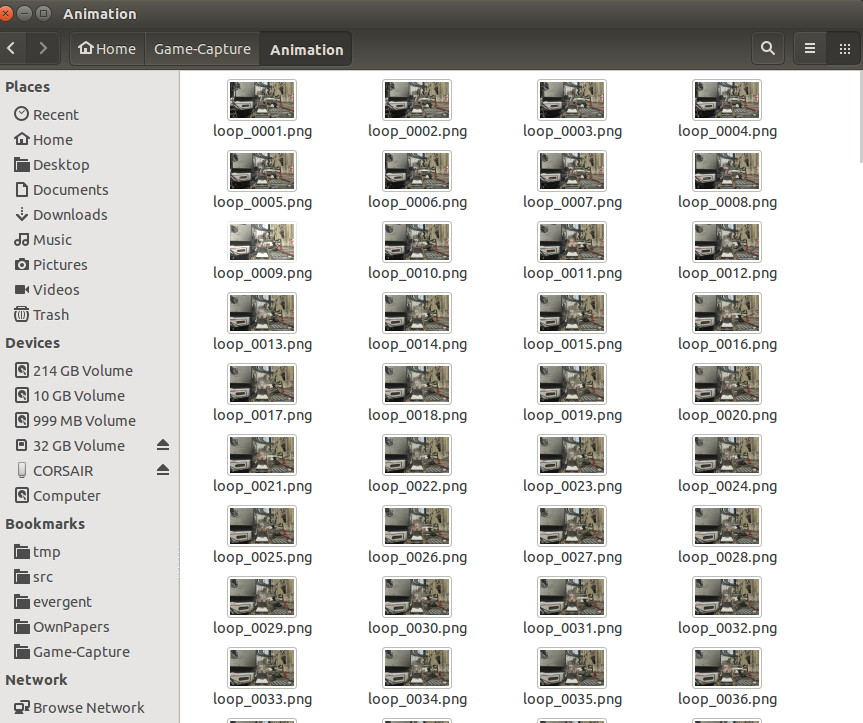Close the Animation window

(5, 13)
